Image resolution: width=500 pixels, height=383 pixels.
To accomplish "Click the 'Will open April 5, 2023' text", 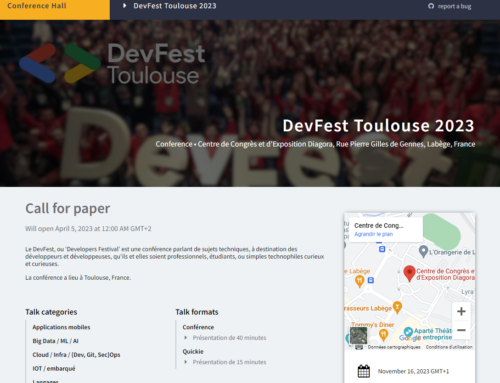I will 88,229.
